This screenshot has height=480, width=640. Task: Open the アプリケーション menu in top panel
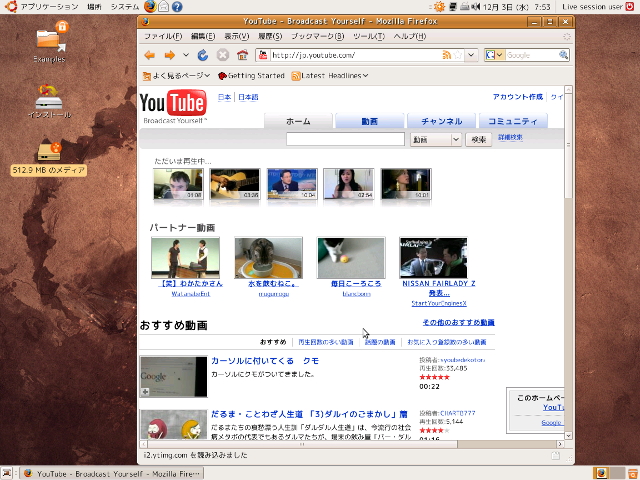(49, 7)
